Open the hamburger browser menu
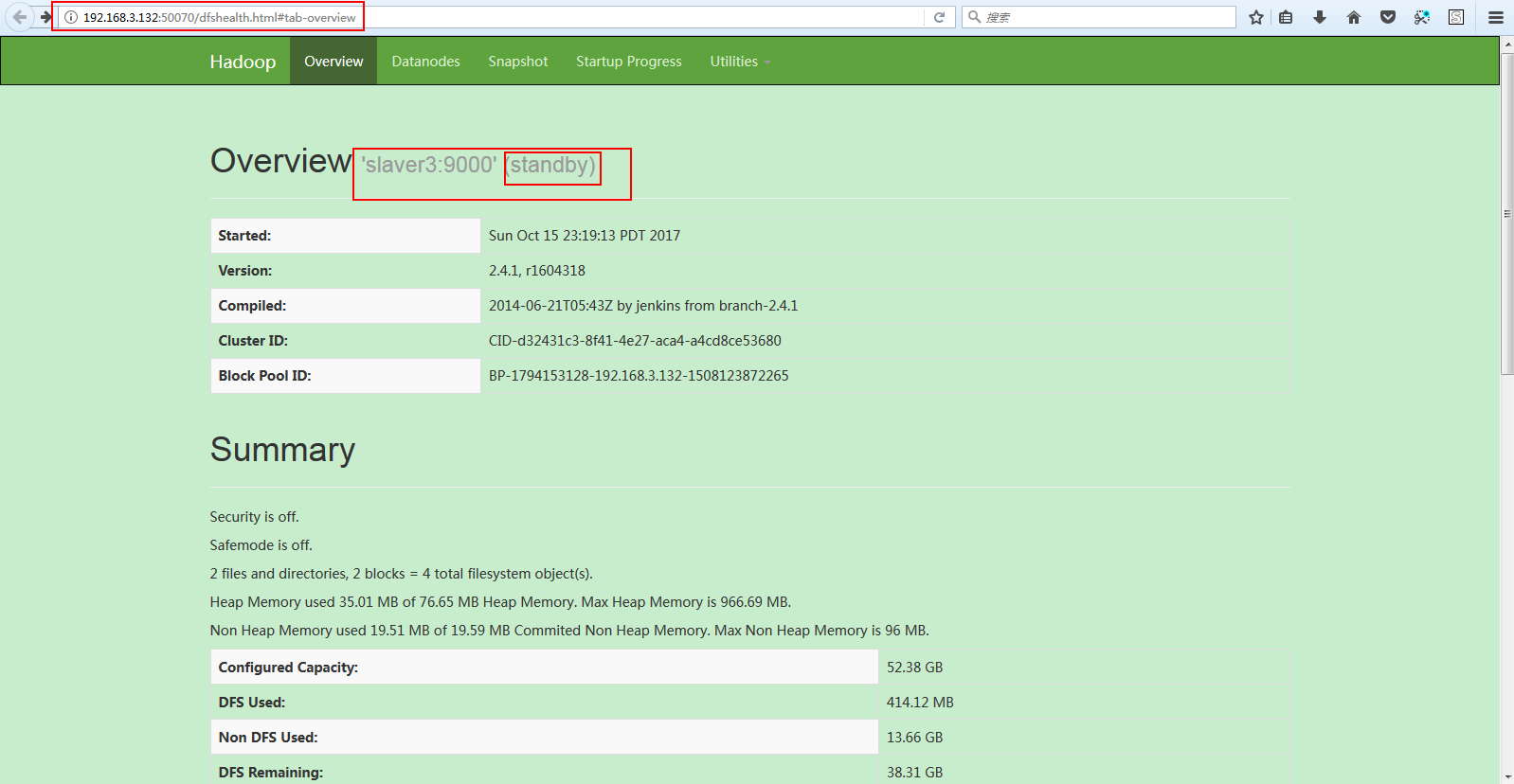The width and height of the screenshot is (1514, 784). pyautogui.click(x=1496, y=17)
